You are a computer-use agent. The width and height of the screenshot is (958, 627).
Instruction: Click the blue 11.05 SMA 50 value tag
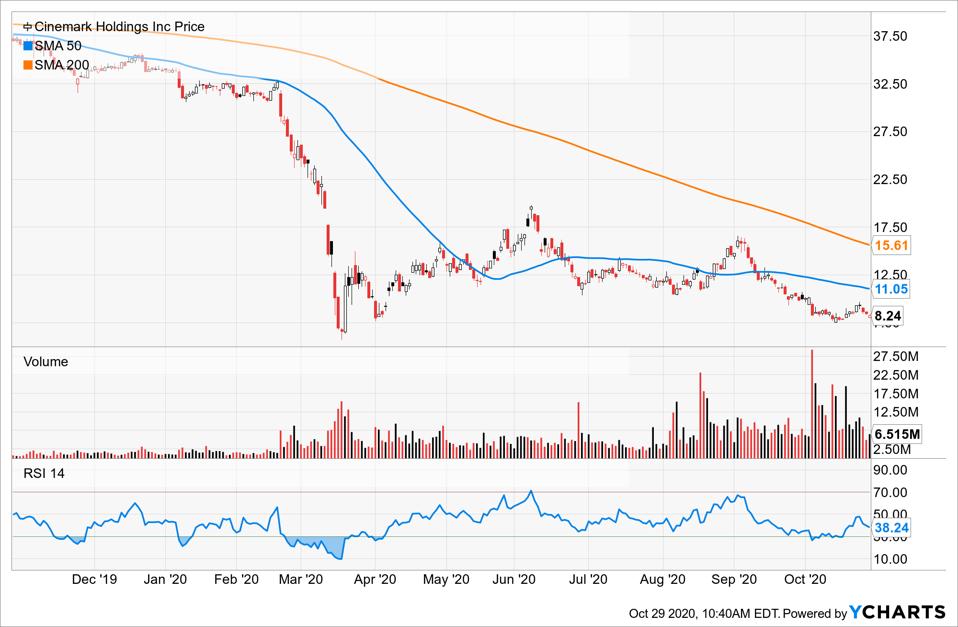pyautogui.click(x=891, y=289)
